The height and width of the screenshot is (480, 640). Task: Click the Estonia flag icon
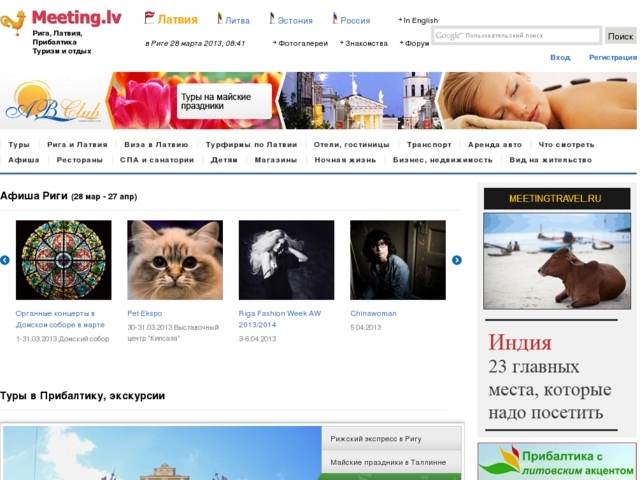[x=272, y=18]
